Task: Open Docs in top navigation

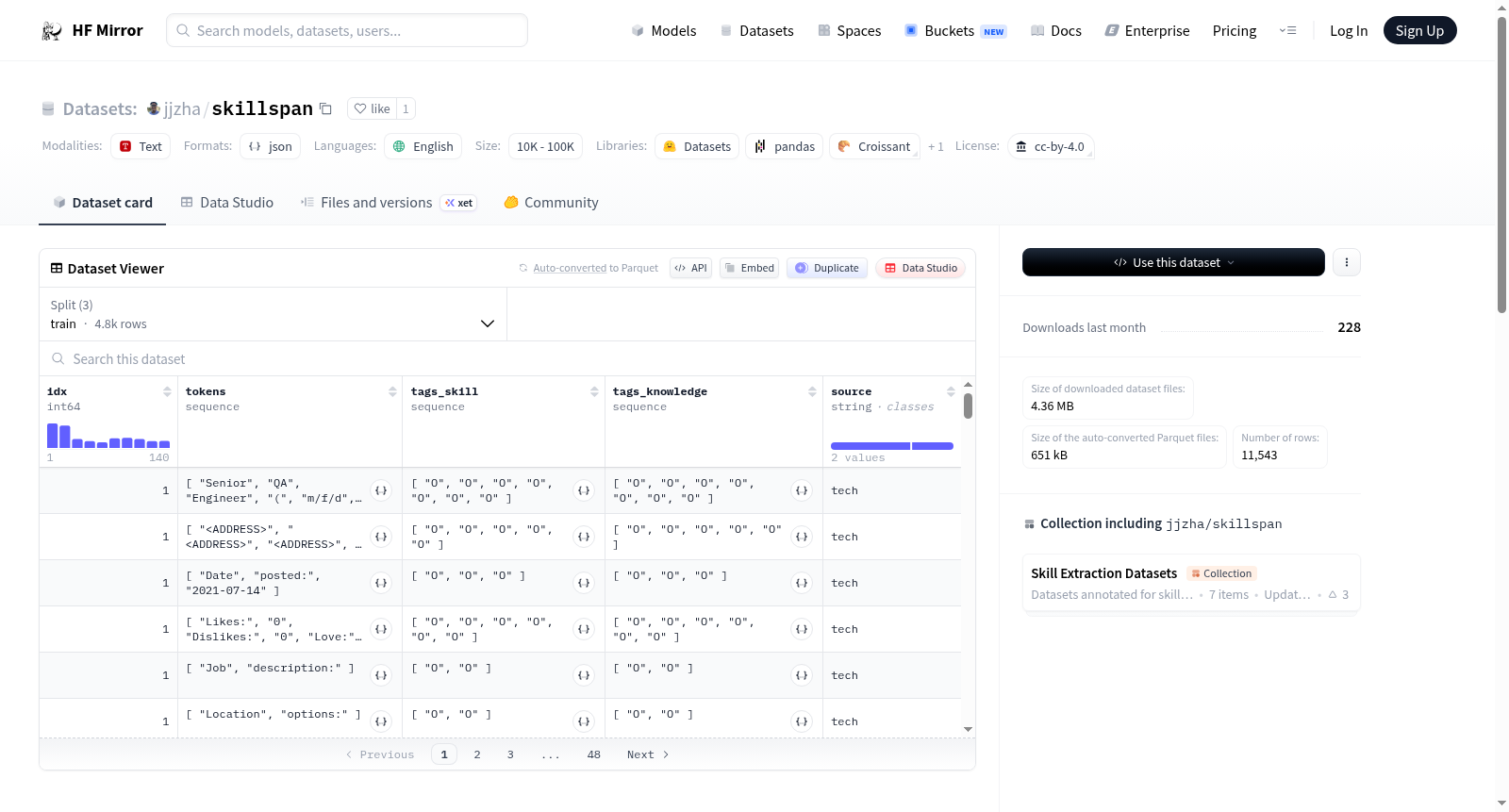Action: click(1056, 30)
